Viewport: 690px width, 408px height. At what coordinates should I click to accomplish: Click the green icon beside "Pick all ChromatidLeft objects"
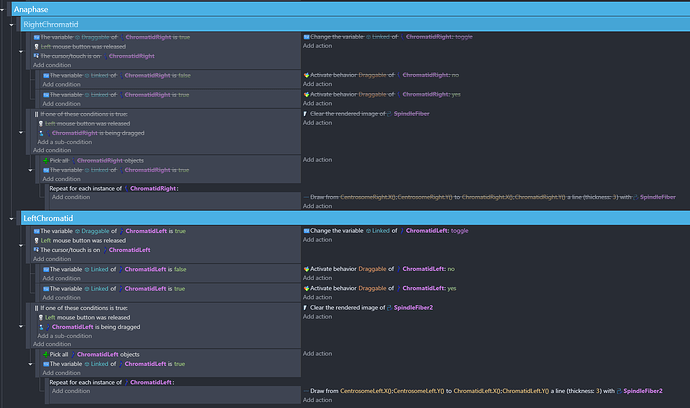[45, 354]
